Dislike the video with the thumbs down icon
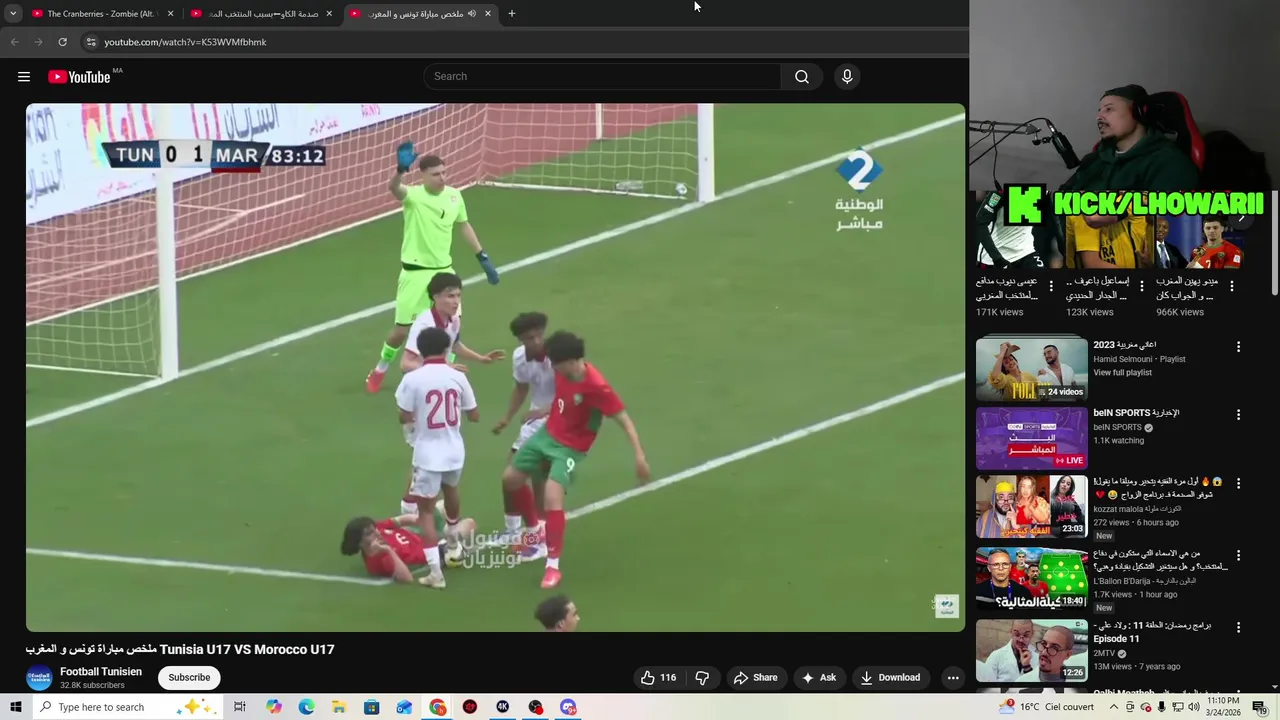The image size is (1280, 720). coord(702,678)
